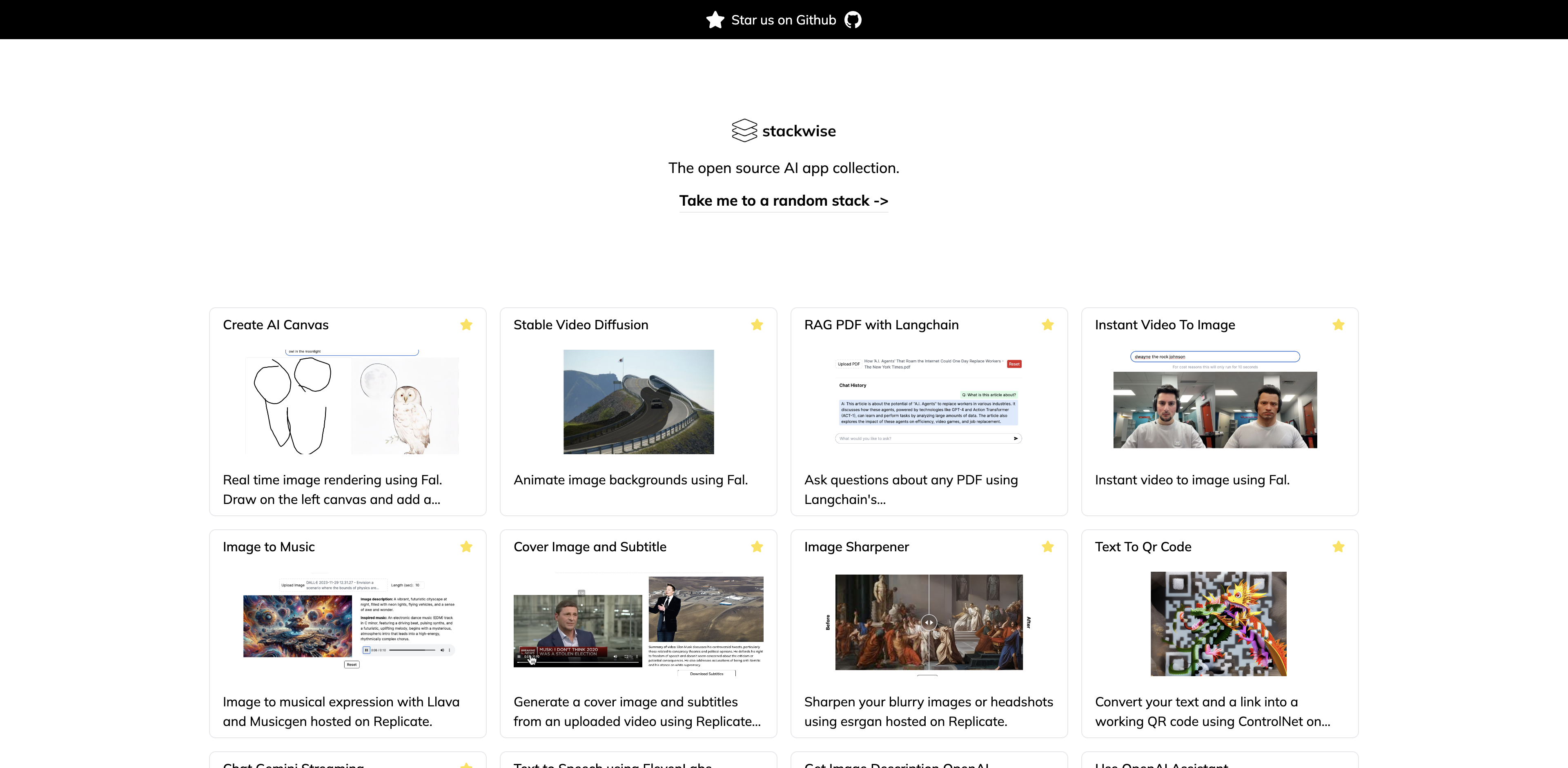Open the RAG PDF with Langchain title

tap(882, 325)
